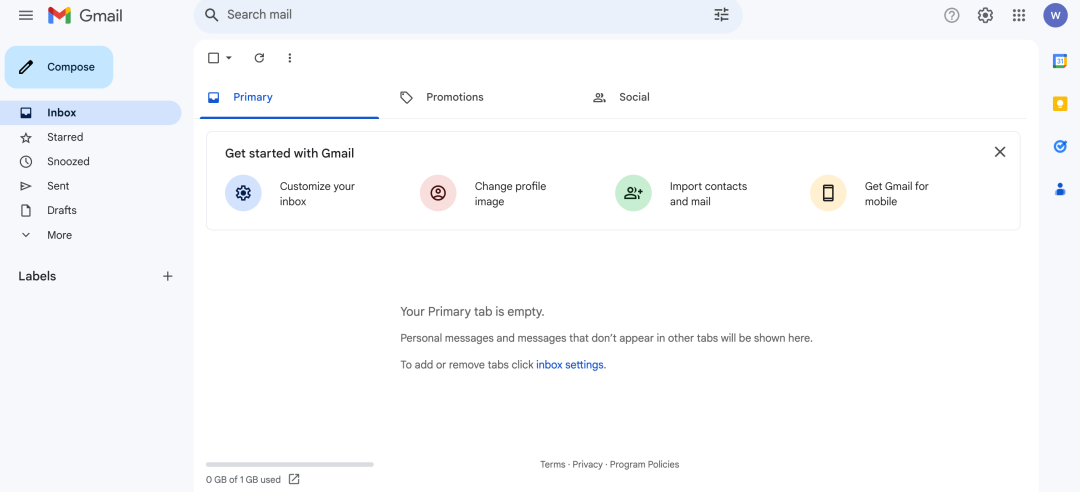Screen dimensions: 1080x492
Task: Switch to the Social tab
Action: pyautogui.click(x=633, y=97)
